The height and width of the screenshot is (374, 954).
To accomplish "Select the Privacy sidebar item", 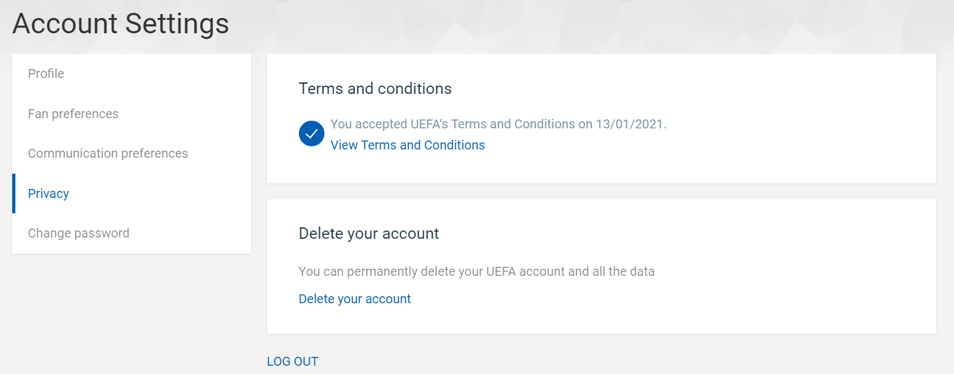I will (x=131, y=193).
